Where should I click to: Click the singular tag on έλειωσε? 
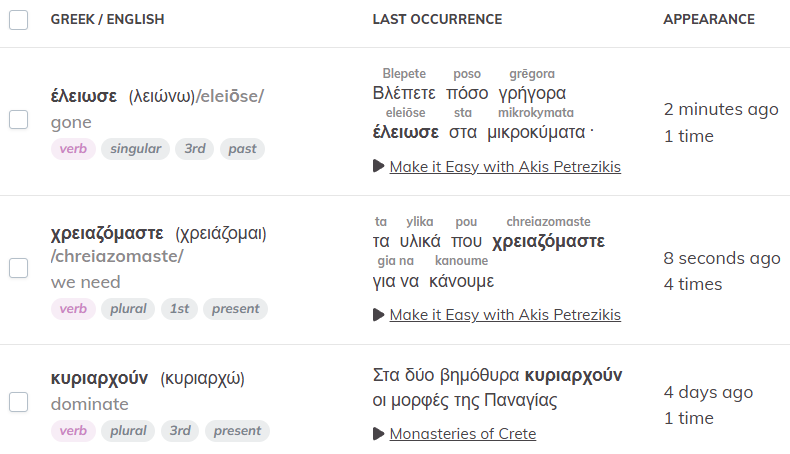click(x=136, y=149)
